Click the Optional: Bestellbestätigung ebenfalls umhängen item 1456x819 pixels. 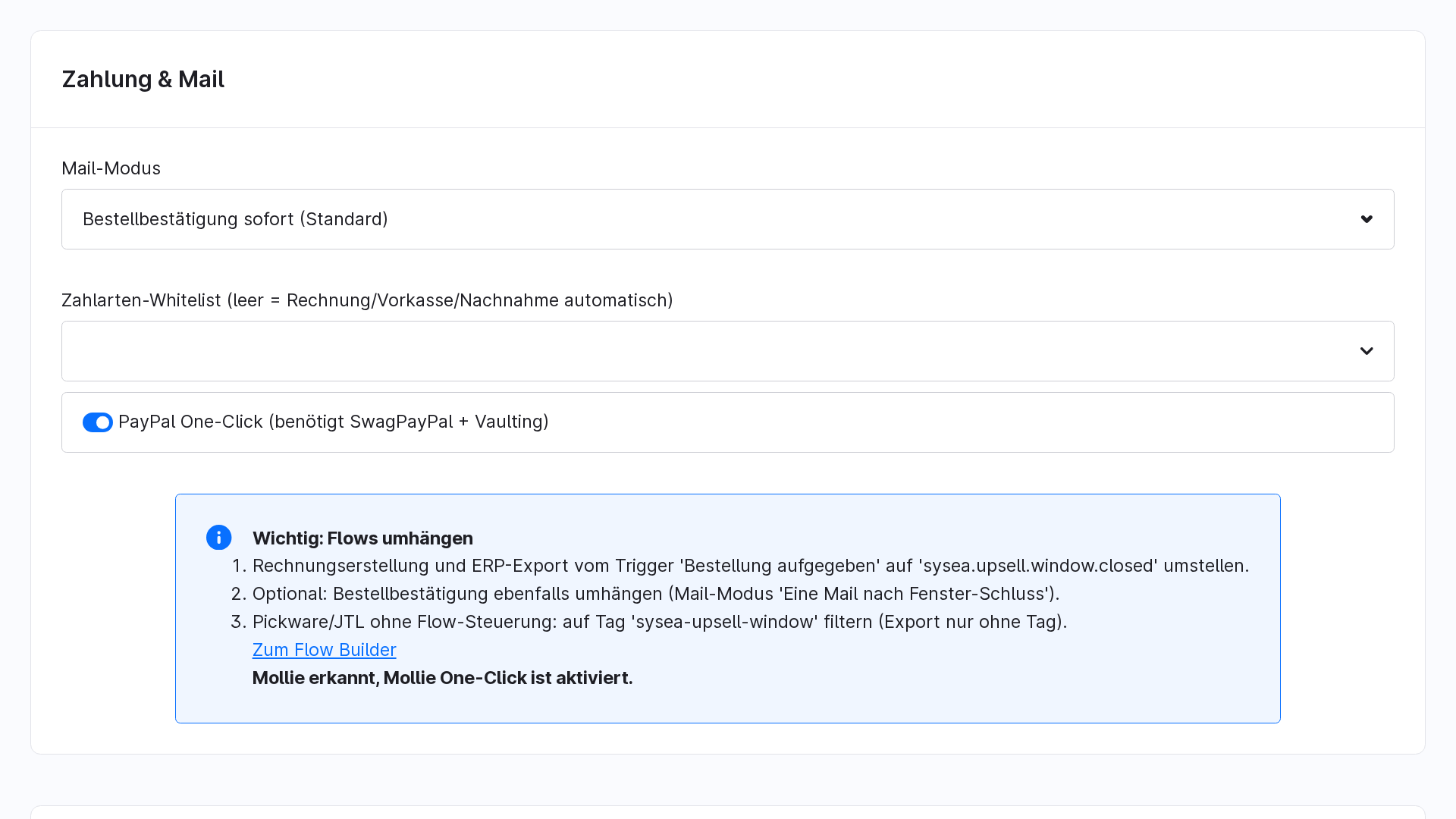pos(656,594)
